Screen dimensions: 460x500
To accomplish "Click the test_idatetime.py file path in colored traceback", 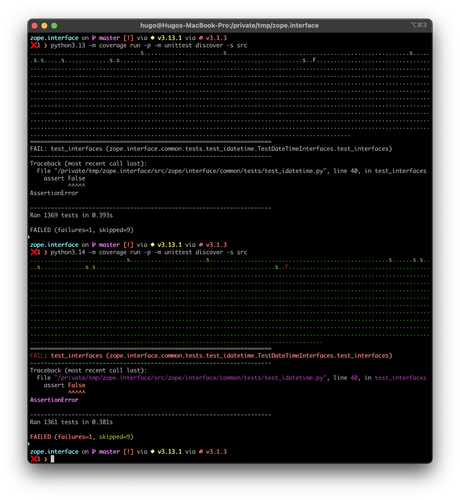I will pos(190,378).
